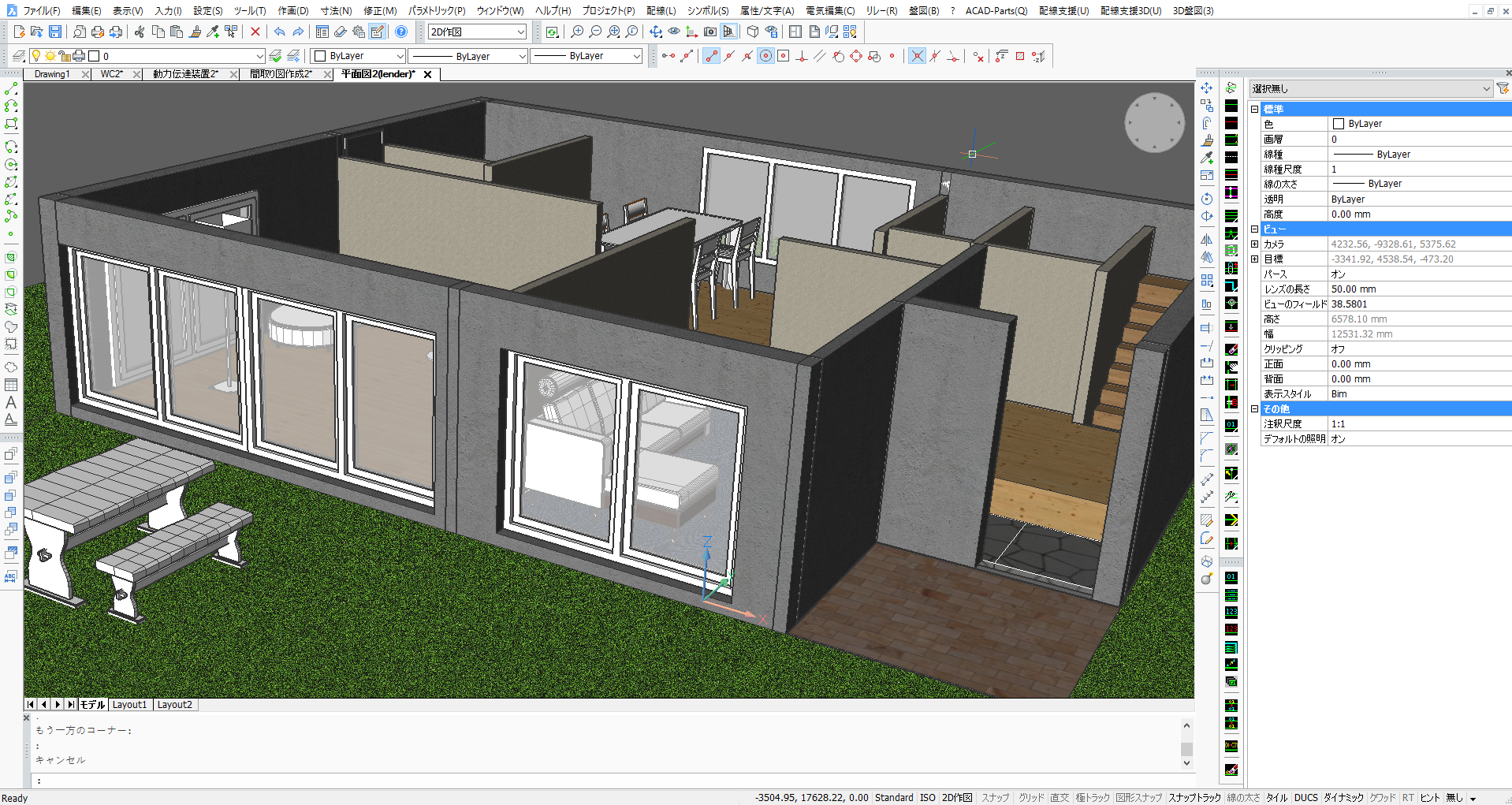The width and height of the screenshot is (1512, 805).
Task: Toggle DUCS in status bar
Action: (1306, 798)
